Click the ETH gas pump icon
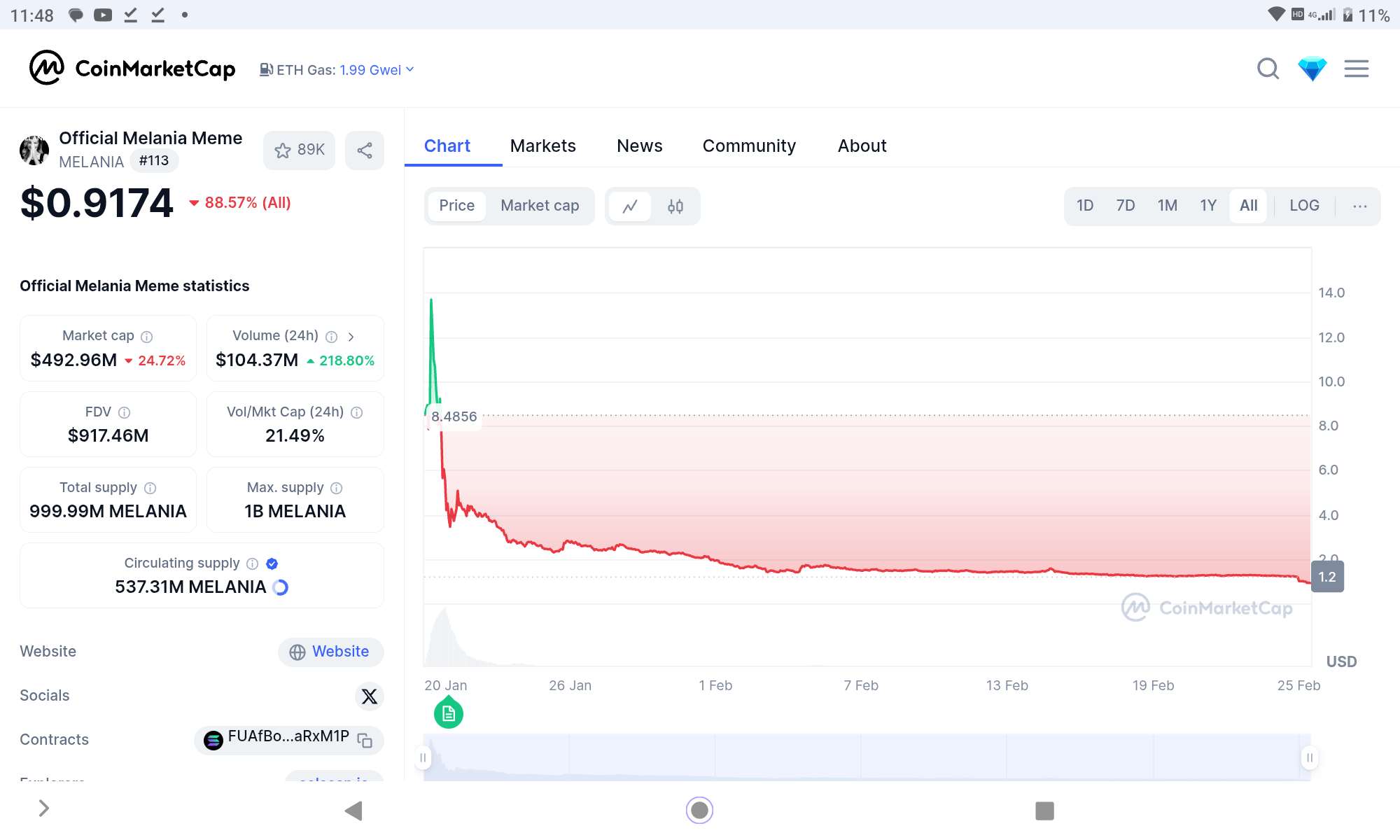Image resolution: width=1400 pixels, height=840 pixels. click(266, 69)
